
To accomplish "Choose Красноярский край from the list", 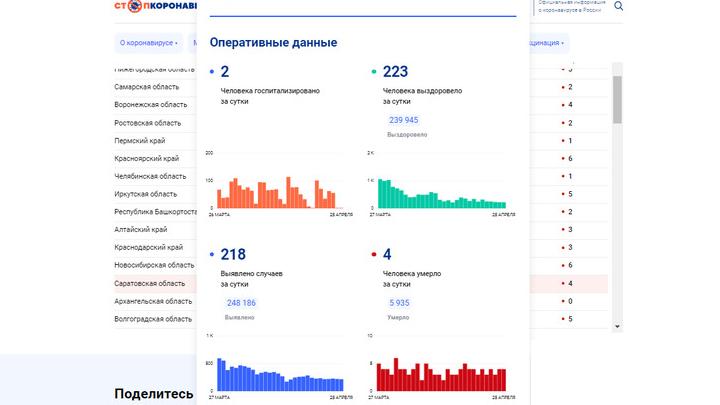I will 147,158.
